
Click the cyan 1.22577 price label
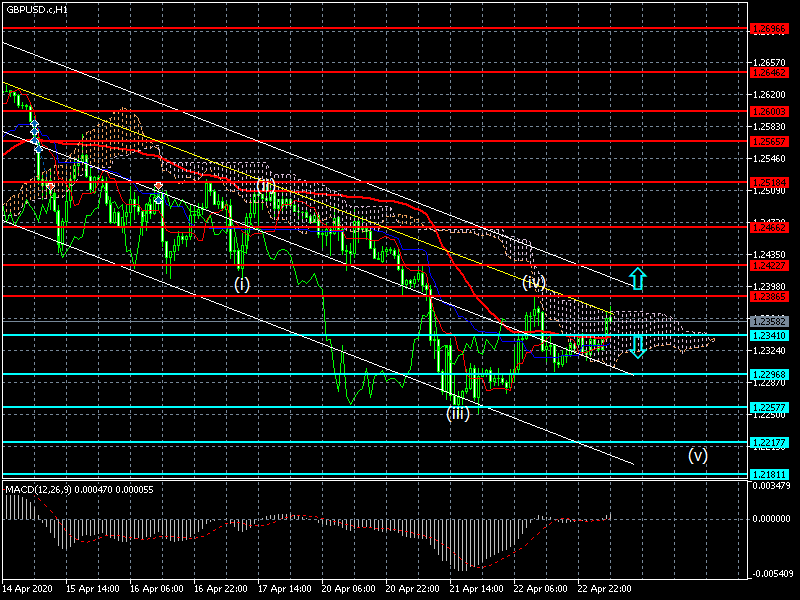[769, 407]
